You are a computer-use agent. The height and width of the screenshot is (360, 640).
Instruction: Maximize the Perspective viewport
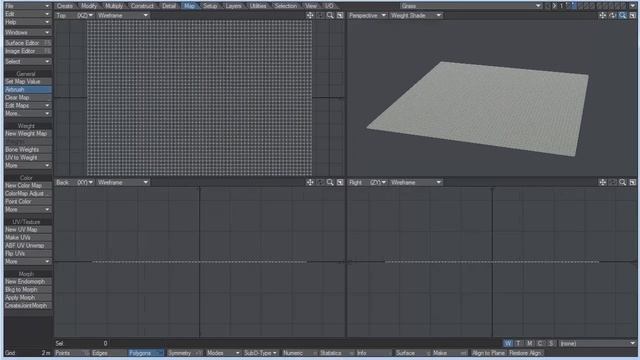pyautogui.click(x=633, y=16)
